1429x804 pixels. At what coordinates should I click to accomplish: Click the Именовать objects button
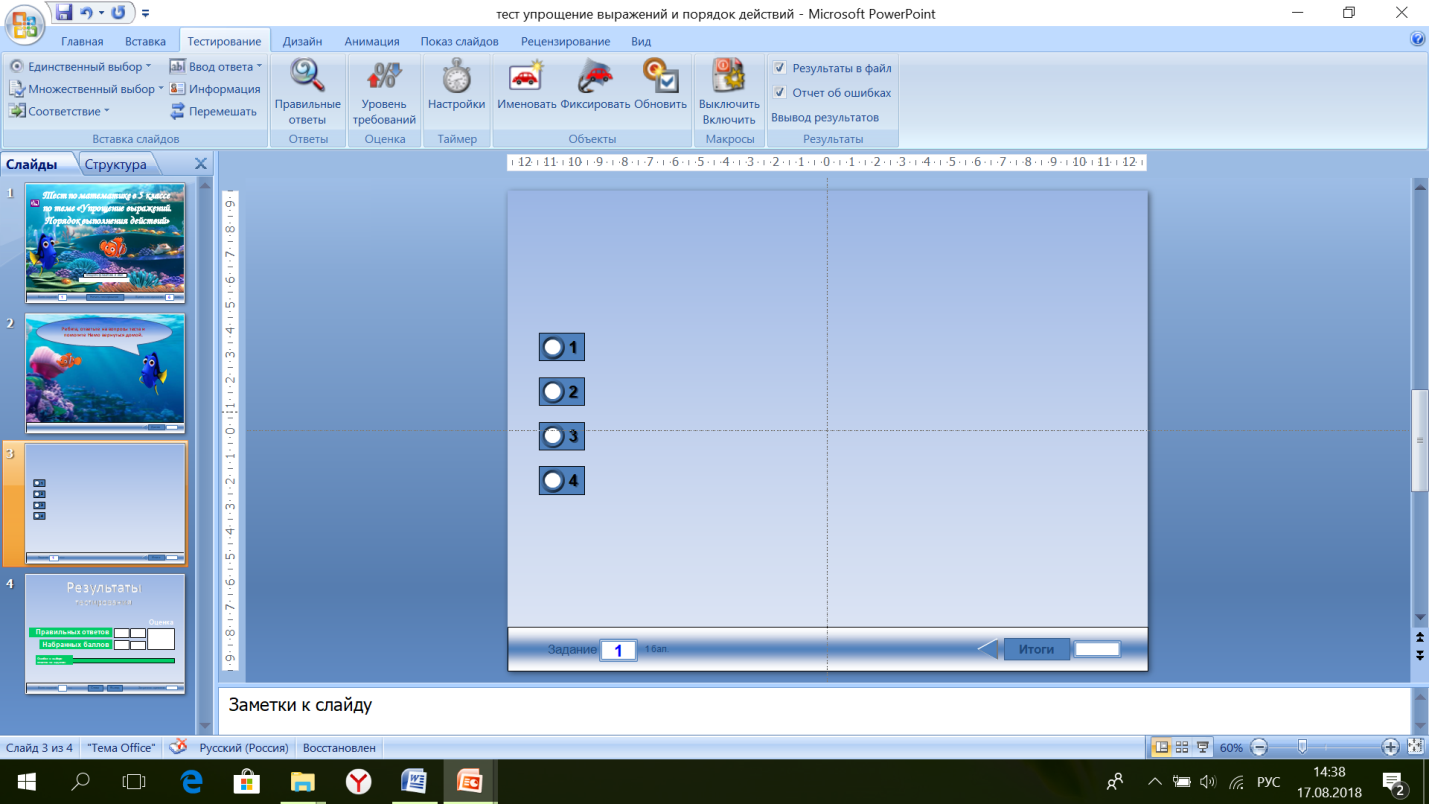(x=526, y=85)
